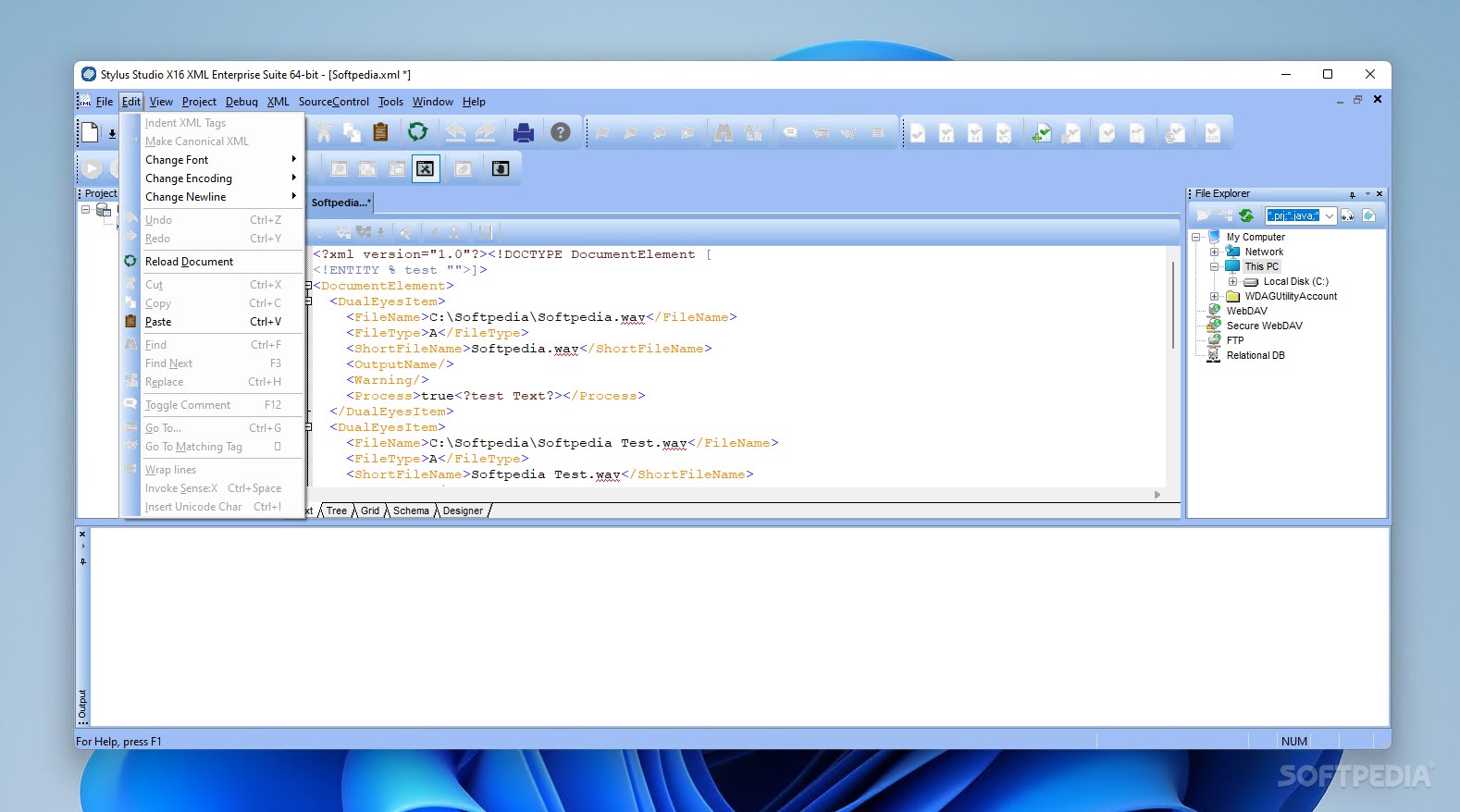Click the green Reload Document toolbar icon
Image resolution: width=1460 pixels, height=812 pixels.
coord(418,132)
